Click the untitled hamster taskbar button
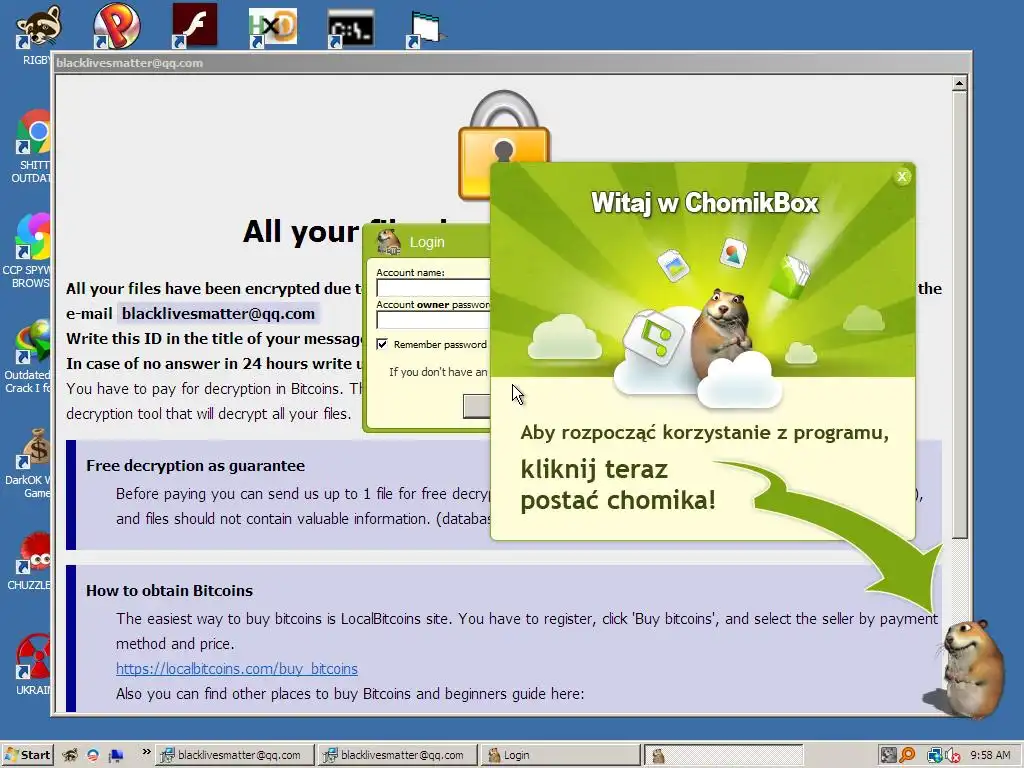 724,755
